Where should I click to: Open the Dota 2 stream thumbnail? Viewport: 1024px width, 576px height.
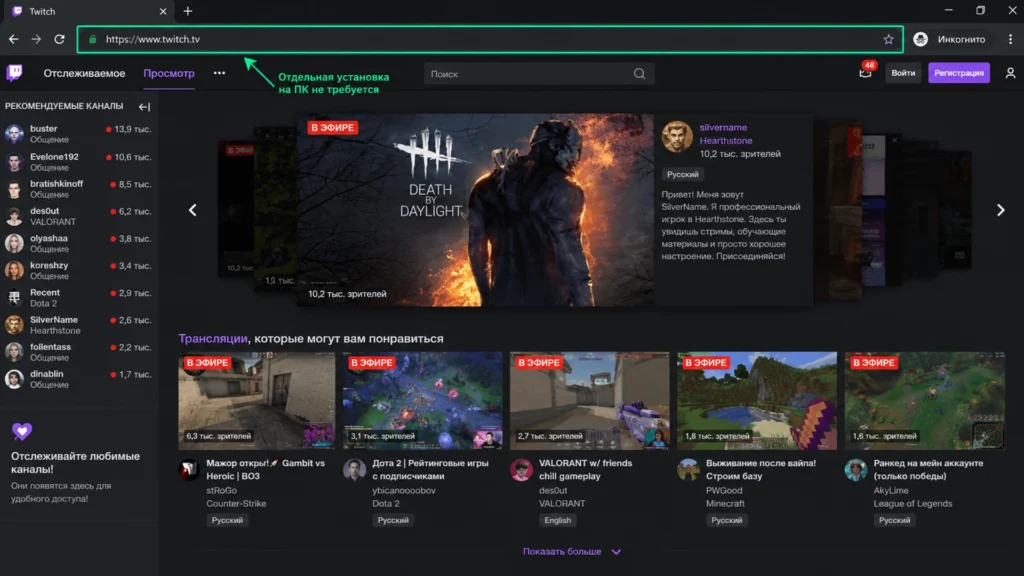(x=423, y=400)
